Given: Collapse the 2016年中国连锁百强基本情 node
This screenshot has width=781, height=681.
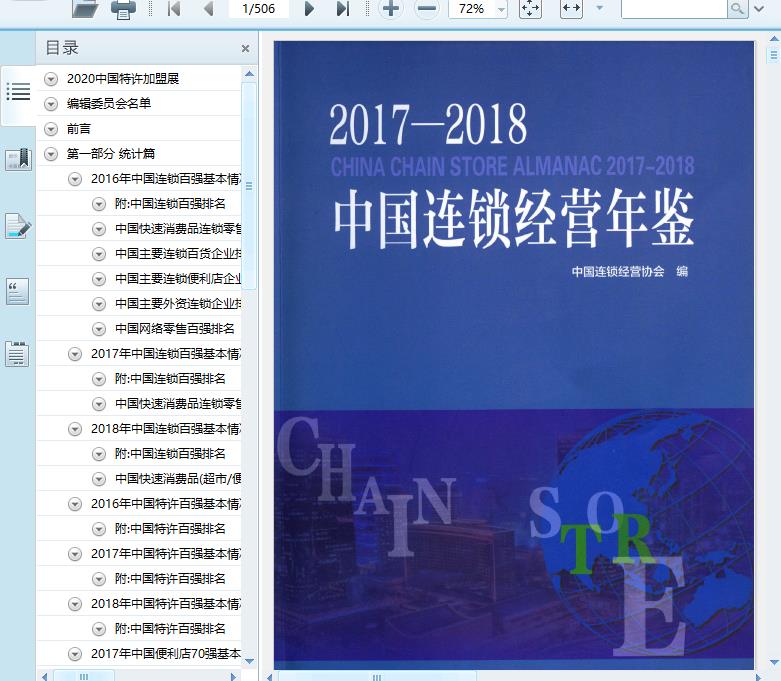Looking at the screenshot, I should (75, 179).
